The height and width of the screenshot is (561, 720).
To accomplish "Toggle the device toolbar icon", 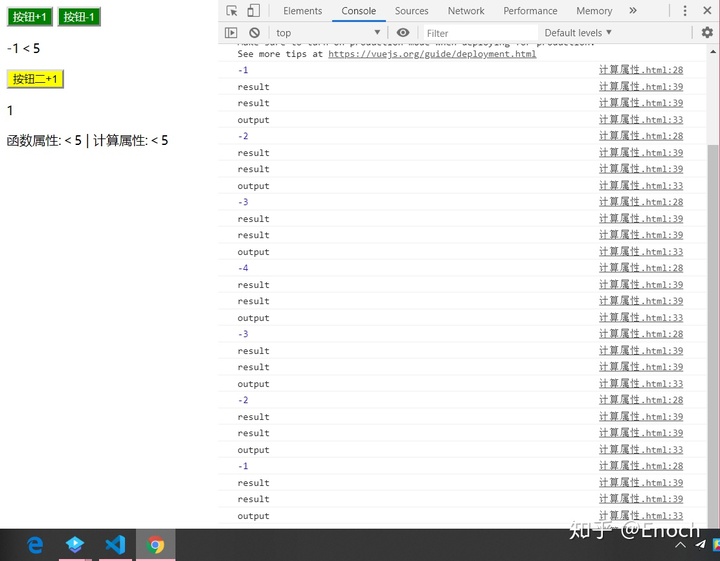I will [x=253, y=11].
